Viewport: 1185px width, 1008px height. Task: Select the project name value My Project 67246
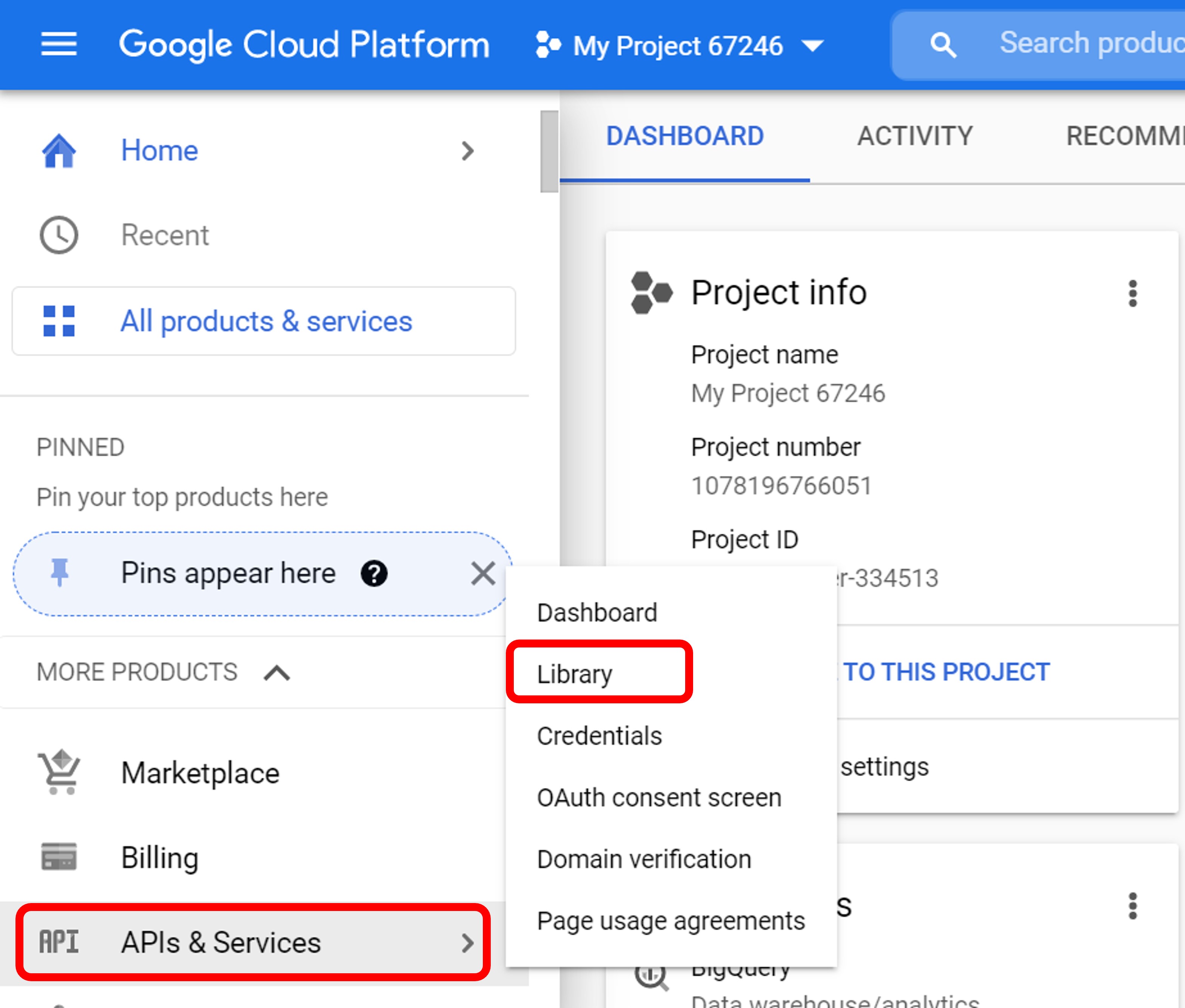(x=788, y=394)
